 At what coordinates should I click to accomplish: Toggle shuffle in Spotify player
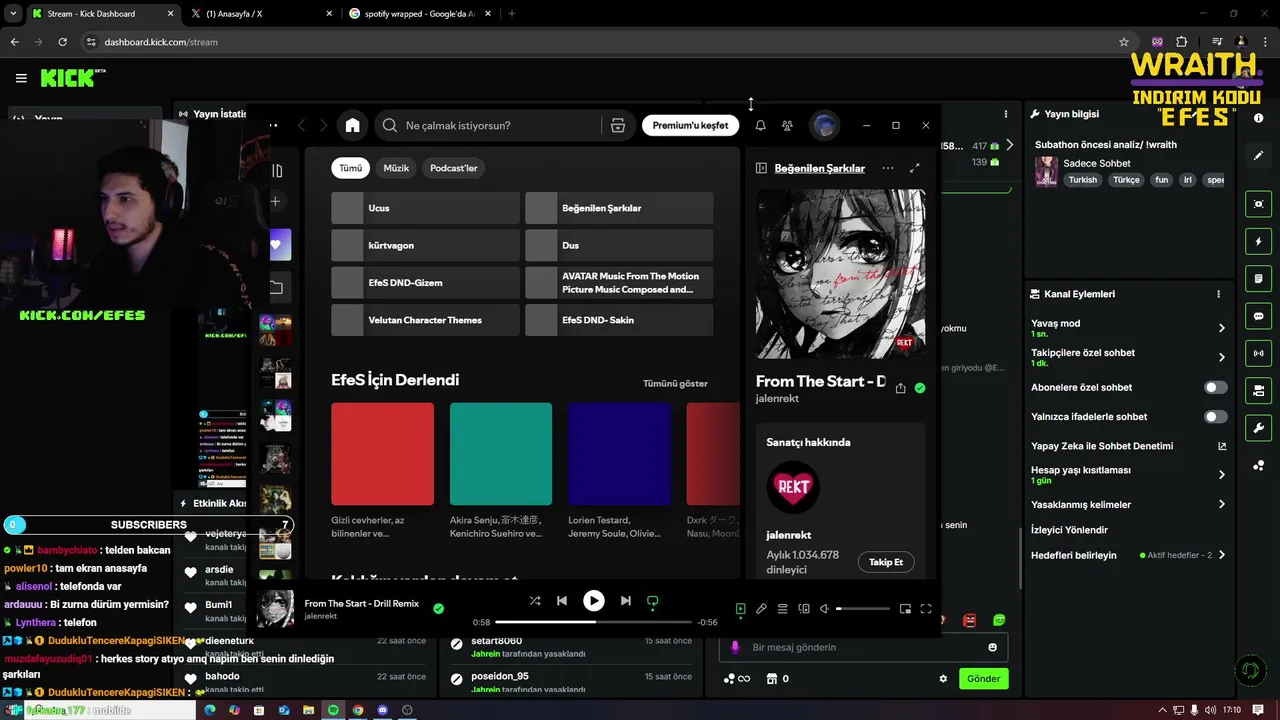535,601
